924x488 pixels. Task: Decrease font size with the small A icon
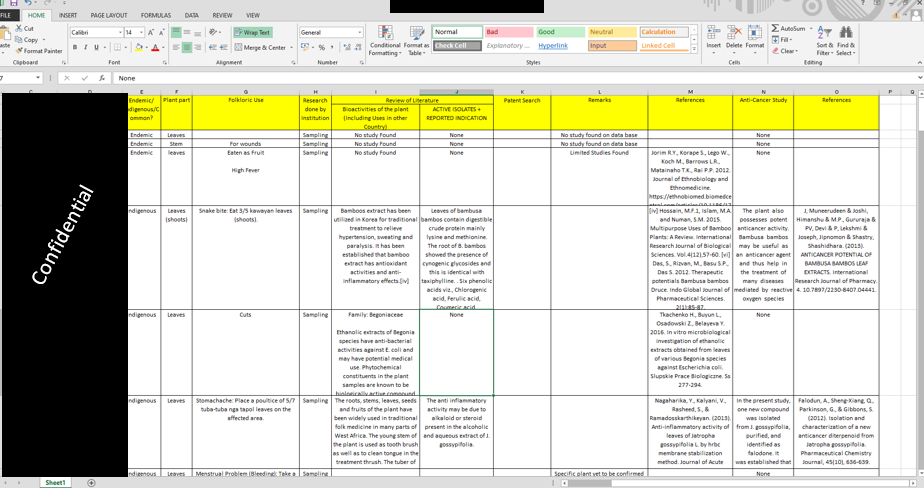(x=161, y=32)
